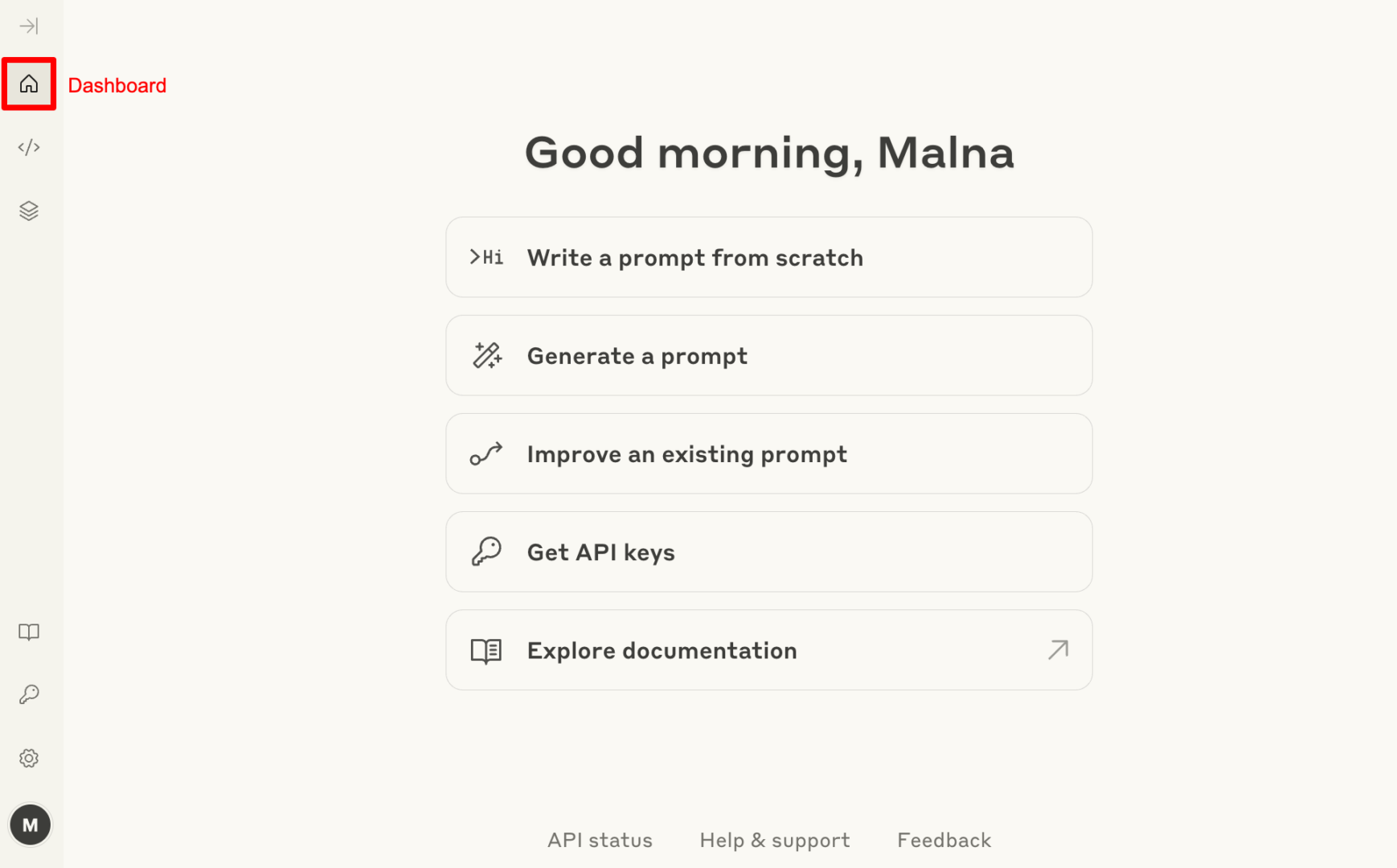Click the "Generate a prompt" card
The height and width of the screenshot is (868, 1397).
coord(768,355)
